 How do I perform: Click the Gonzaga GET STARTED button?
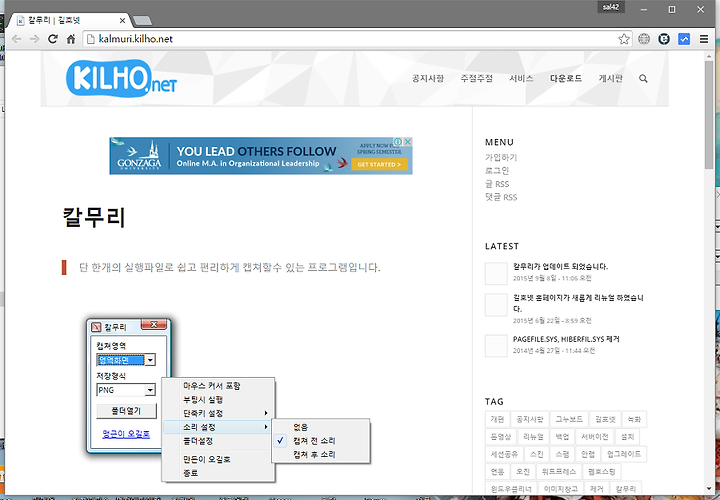pyautogui.click(x=379, y=164)
